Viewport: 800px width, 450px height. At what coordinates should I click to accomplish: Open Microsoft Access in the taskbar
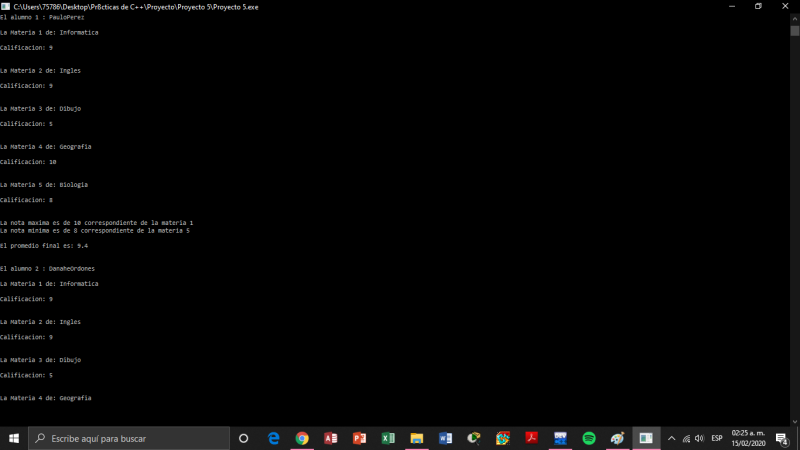[331, 438]
